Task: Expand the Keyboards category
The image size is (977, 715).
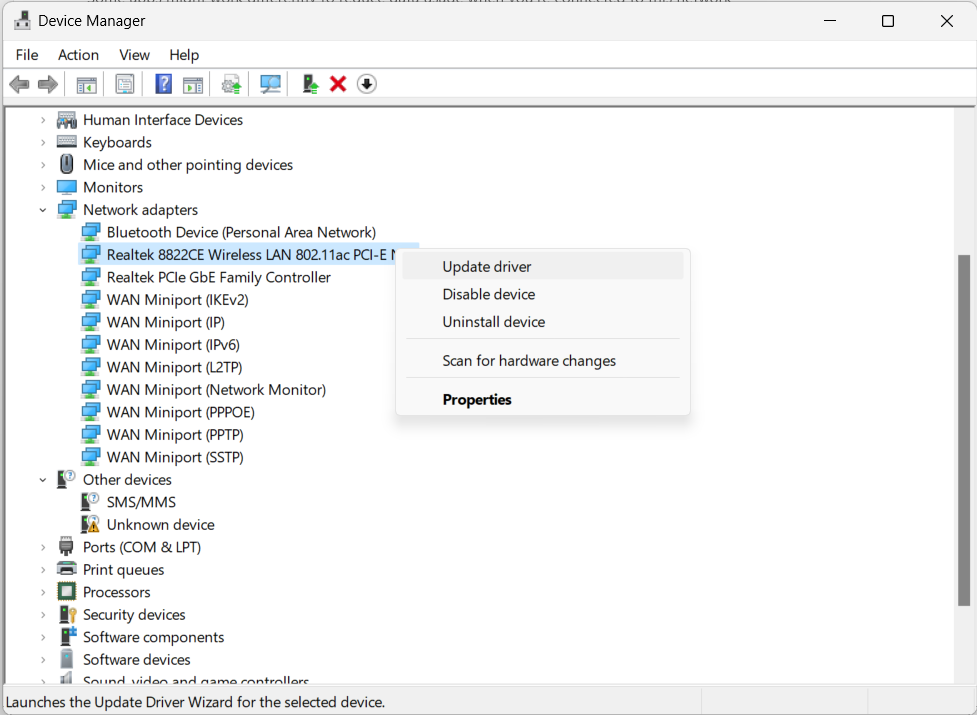Action: coord(43,142)
